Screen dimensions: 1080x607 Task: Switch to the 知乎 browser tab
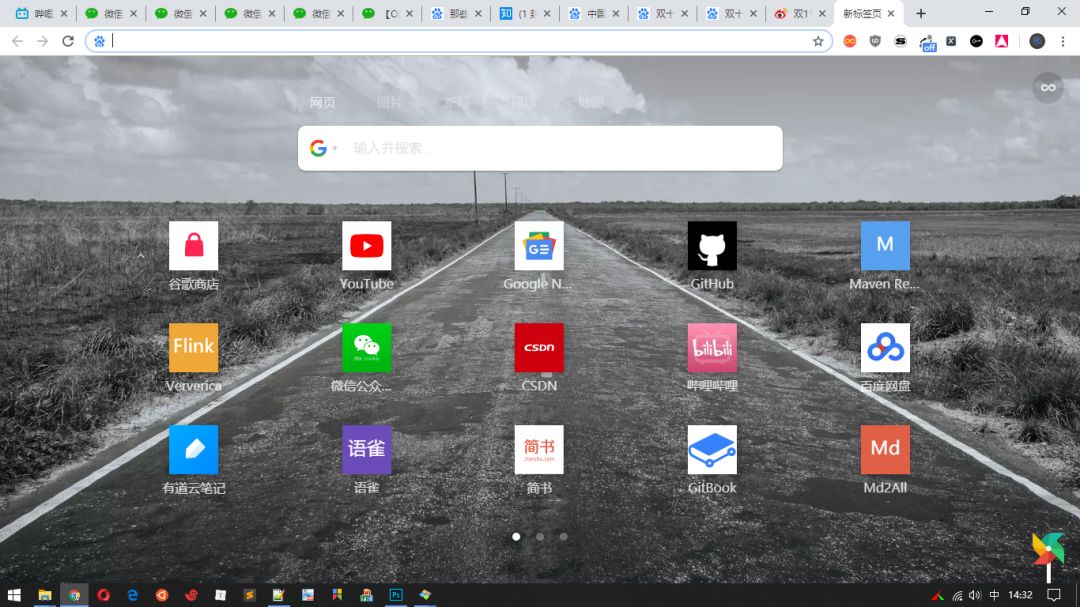coord(523,13)
